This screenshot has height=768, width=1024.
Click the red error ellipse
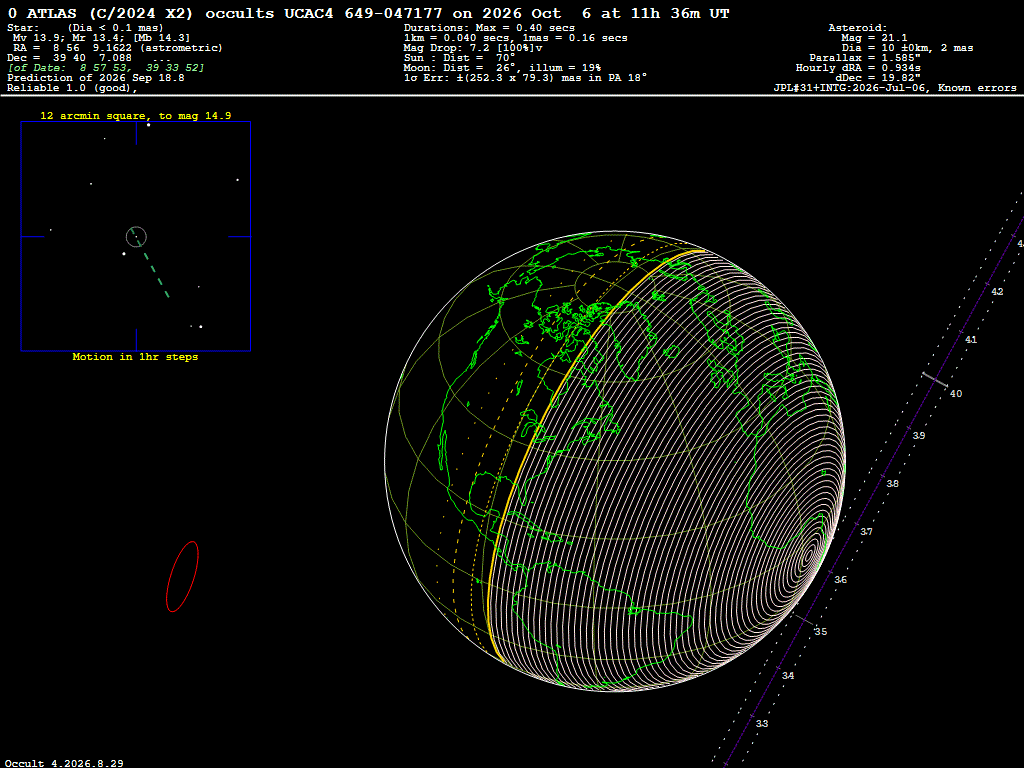182,577
